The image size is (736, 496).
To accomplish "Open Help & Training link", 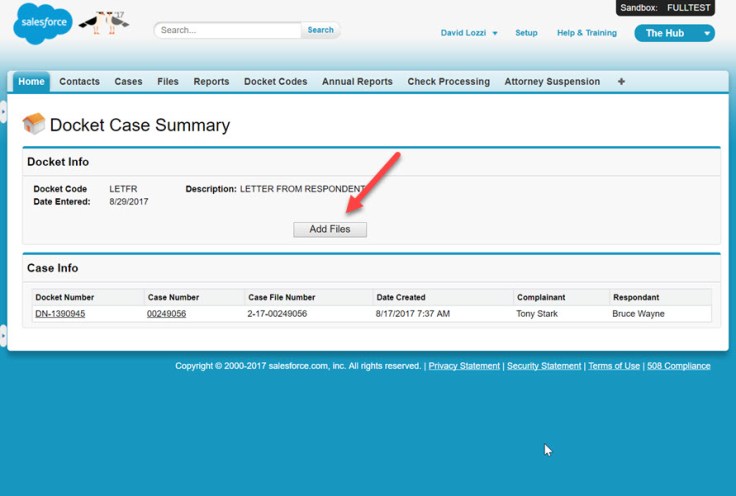I will (587, 33).
